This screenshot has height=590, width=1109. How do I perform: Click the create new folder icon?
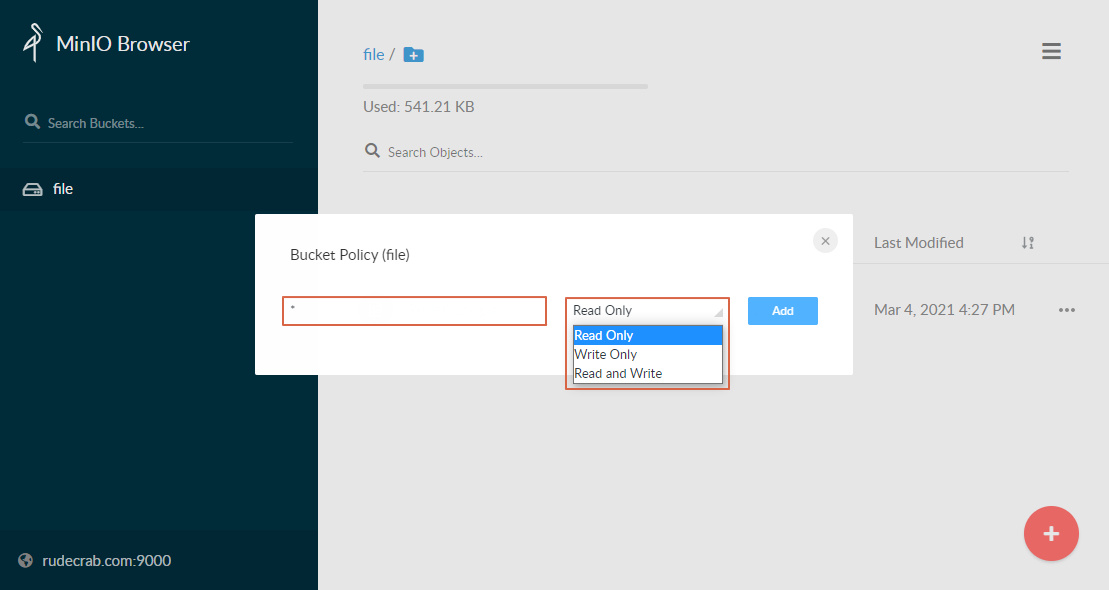pyautogui.click(x=414, y=54)
